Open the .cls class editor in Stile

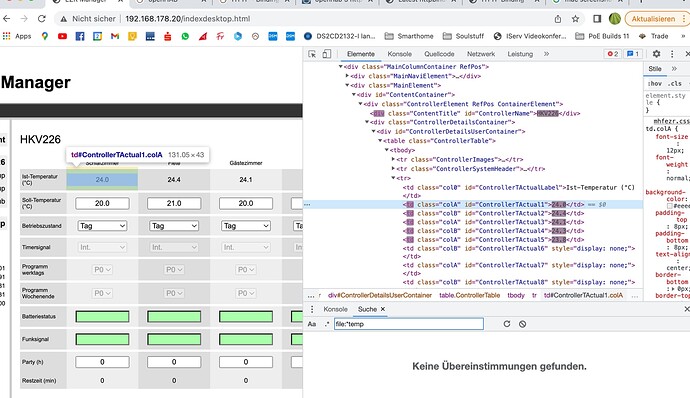click(675, 83)
